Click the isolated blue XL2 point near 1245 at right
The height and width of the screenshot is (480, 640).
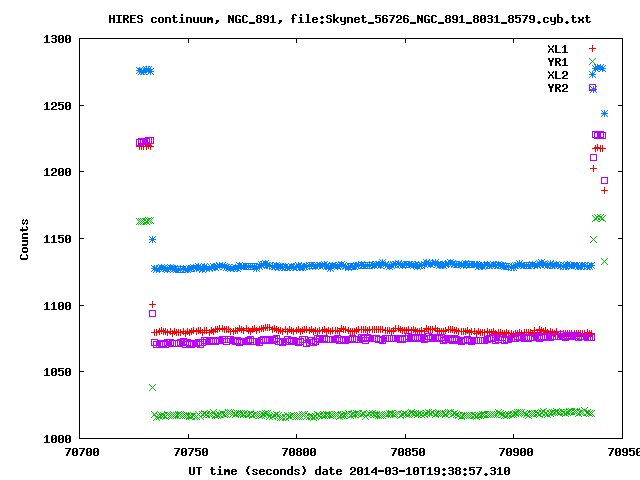click(604, 113)
